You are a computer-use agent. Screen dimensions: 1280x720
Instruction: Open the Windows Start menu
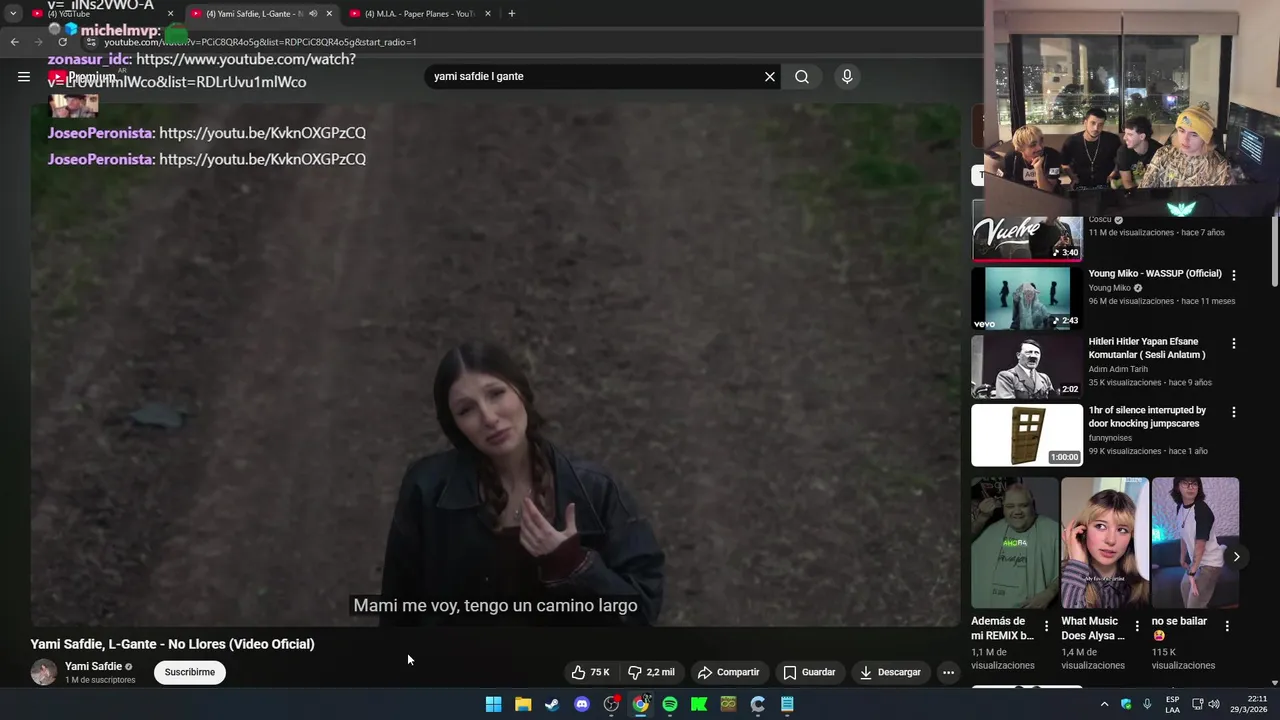tap(493, 704)
